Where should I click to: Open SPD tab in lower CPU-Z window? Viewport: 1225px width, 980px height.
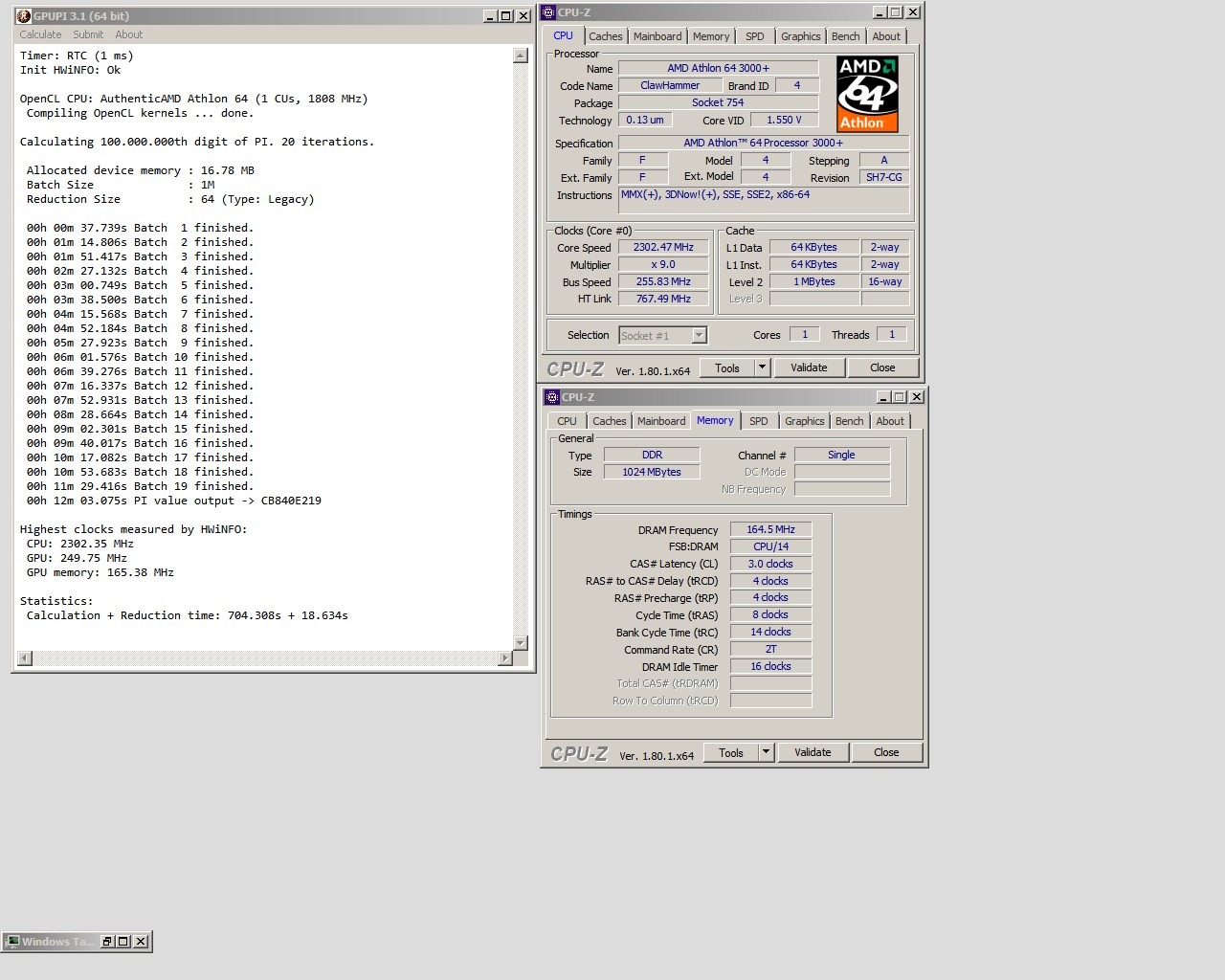coord(759,421)
